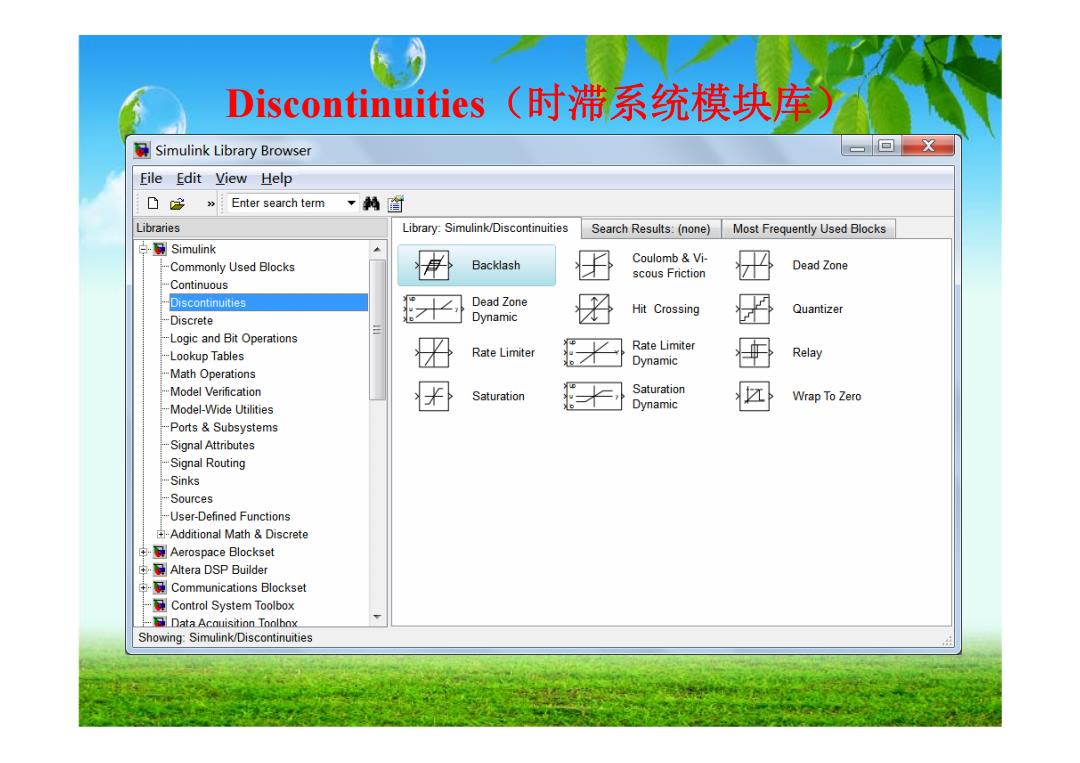The image size is (1080, 763).
Task: Select Sinks library in tree
Action: tap(185, 482)
